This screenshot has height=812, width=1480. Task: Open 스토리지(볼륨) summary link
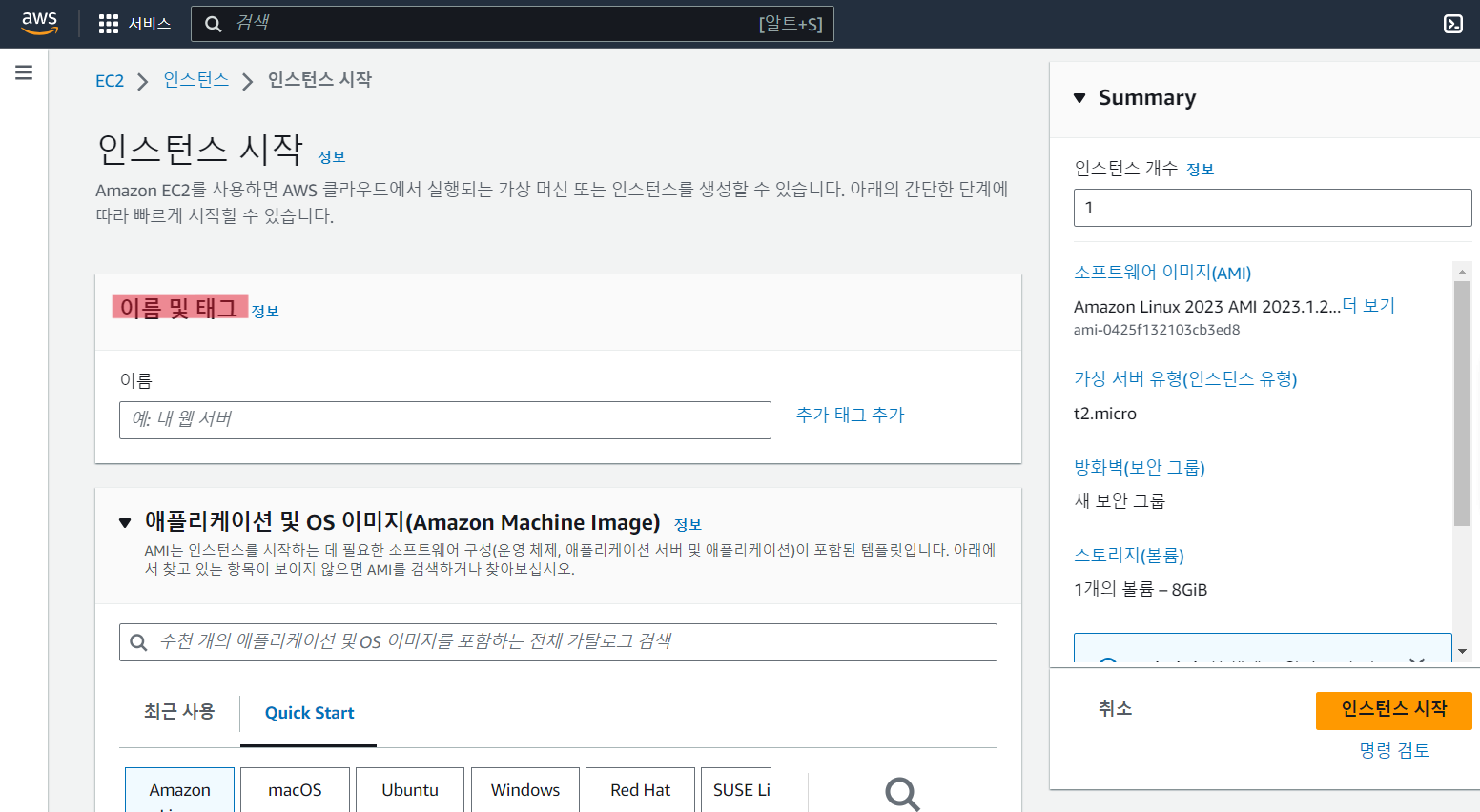1129,556
